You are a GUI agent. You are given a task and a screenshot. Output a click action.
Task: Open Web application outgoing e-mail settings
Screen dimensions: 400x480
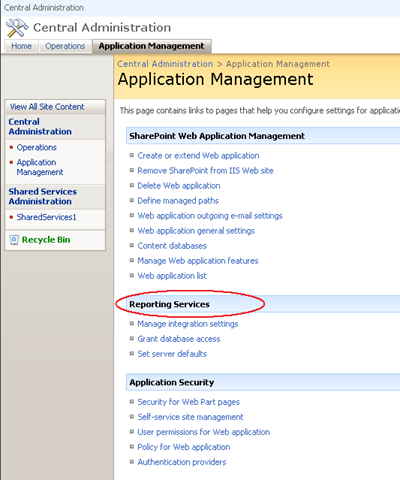tap(210, 216)
